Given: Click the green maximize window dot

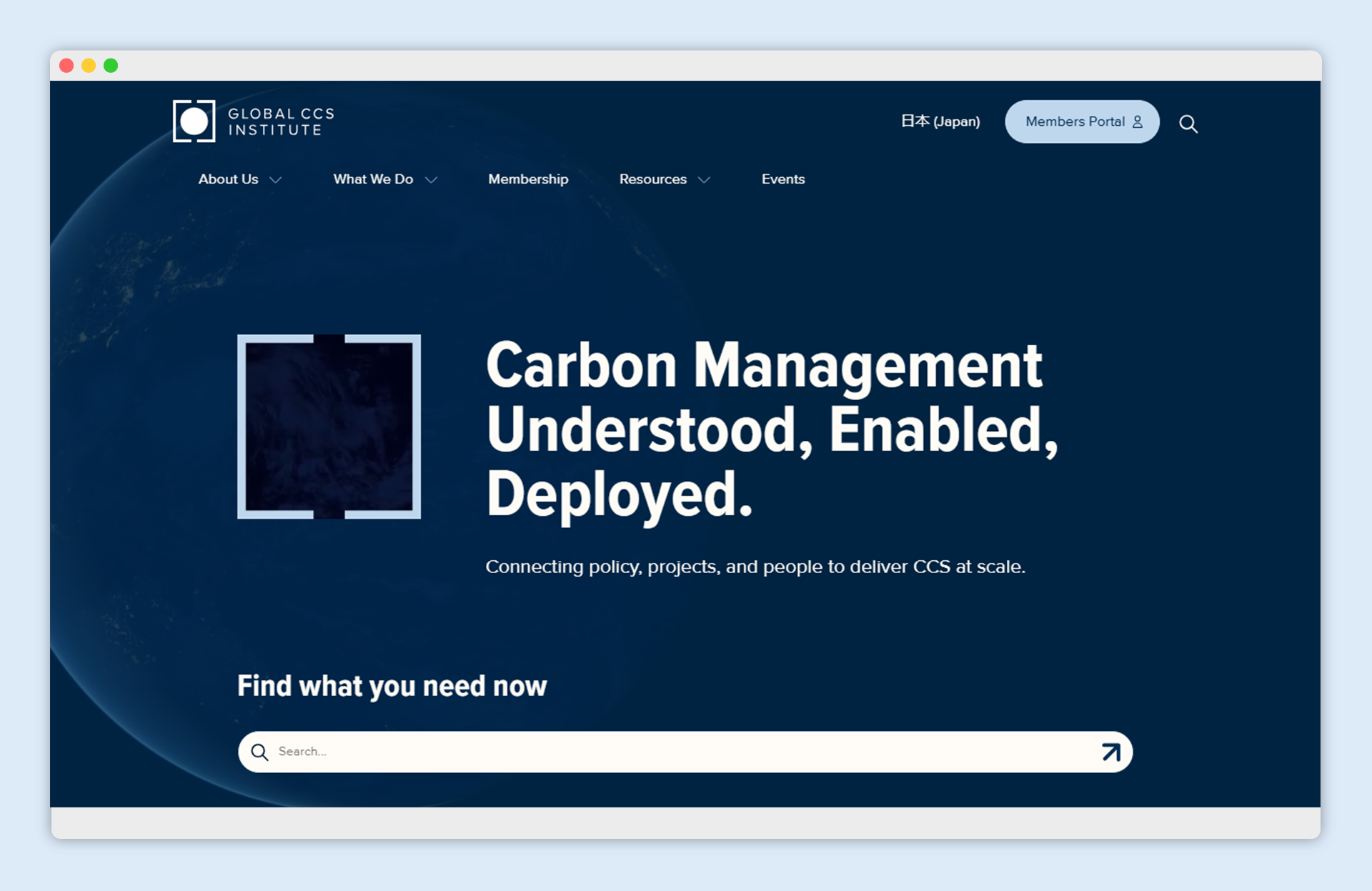Looking at the screenshot, I should coord(111,66).
